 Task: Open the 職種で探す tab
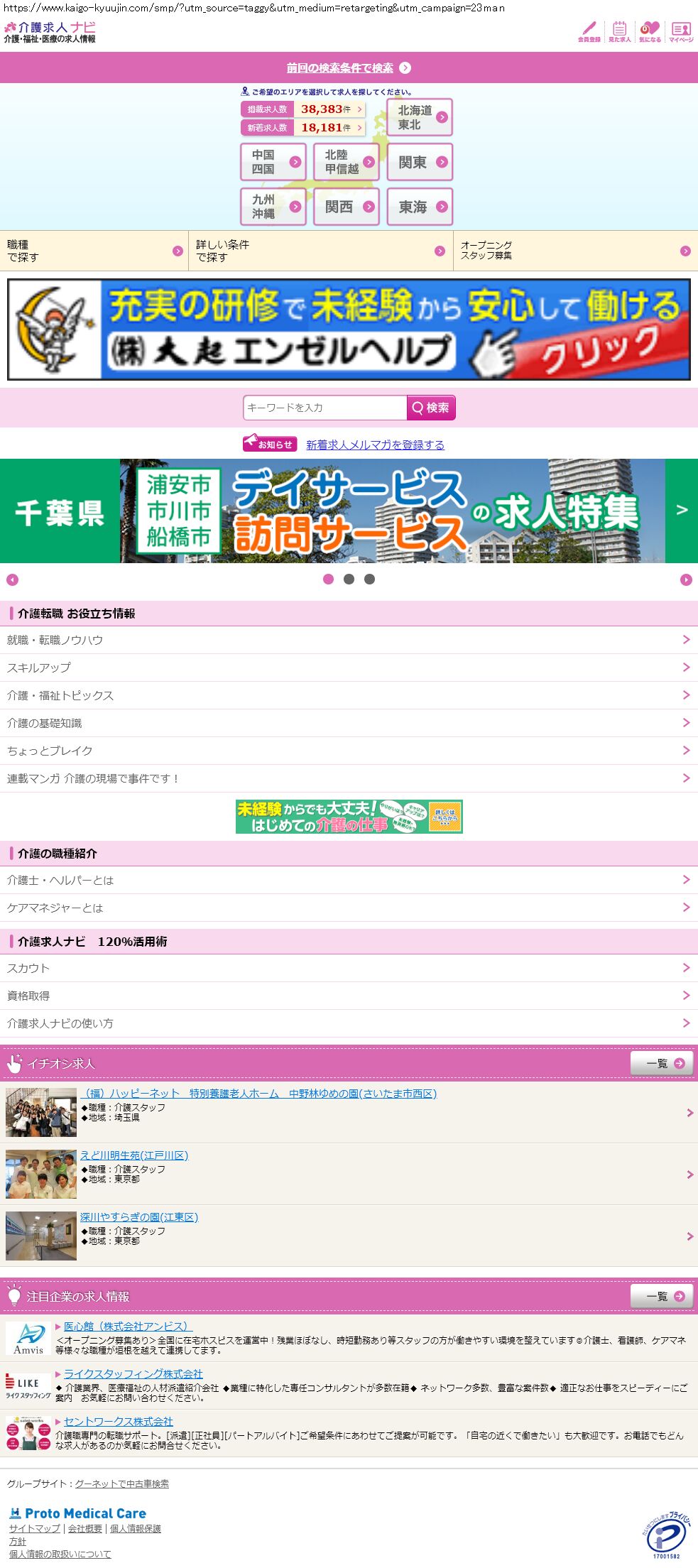[x=94, y=251]
